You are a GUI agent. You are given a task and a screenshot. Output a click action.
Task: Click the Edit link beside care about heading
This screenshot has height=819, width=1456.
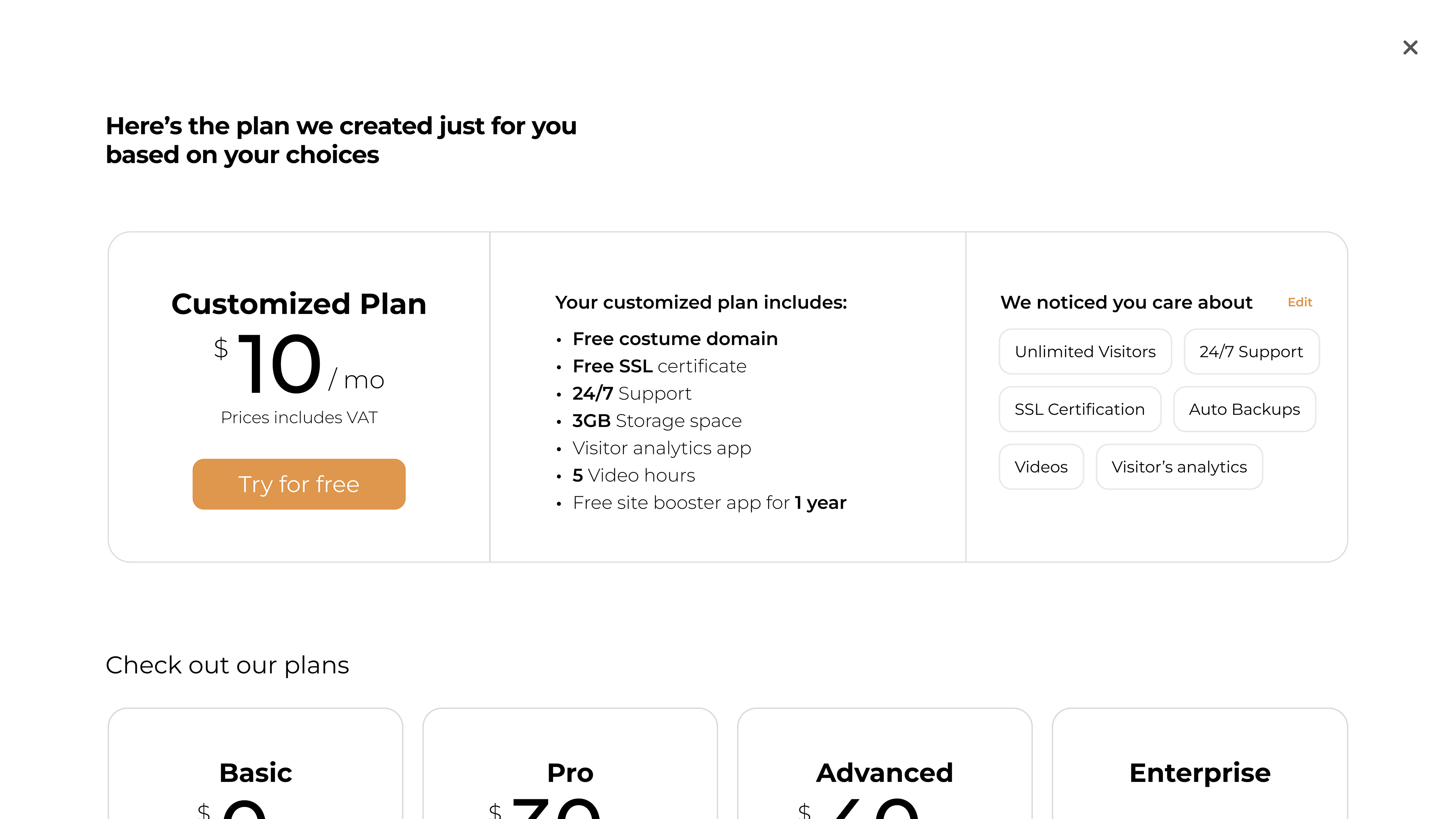(1299, 303)
